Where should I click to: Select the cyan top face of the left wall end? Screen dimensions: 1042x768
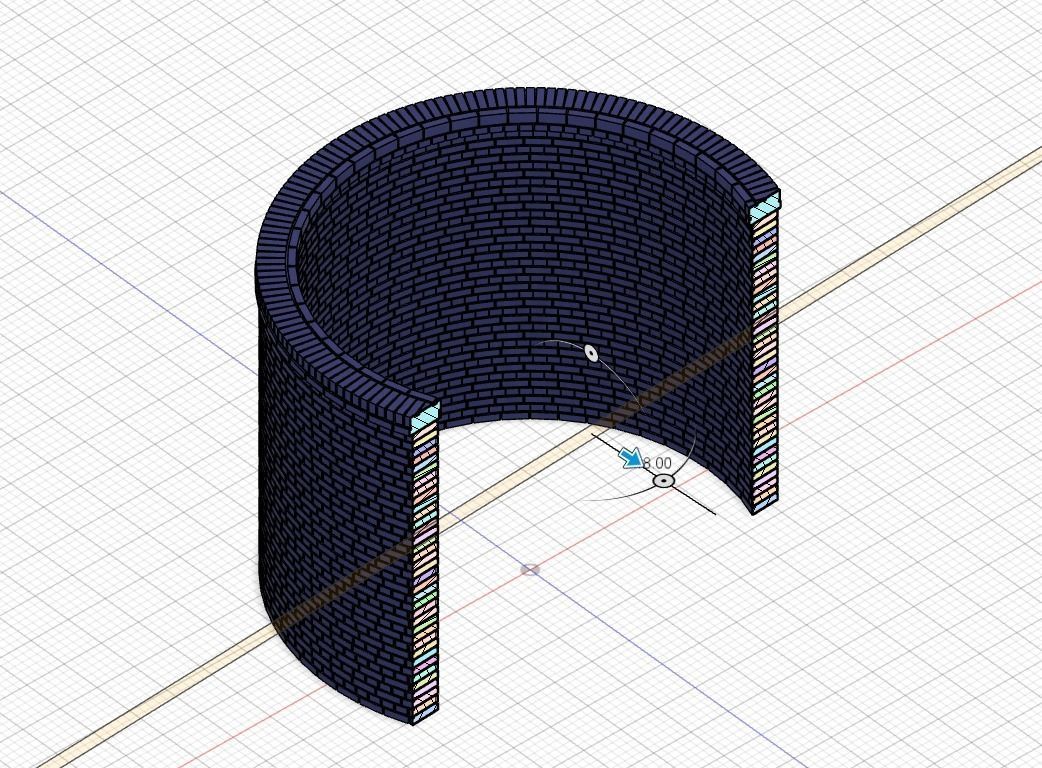tap(425, 419)
